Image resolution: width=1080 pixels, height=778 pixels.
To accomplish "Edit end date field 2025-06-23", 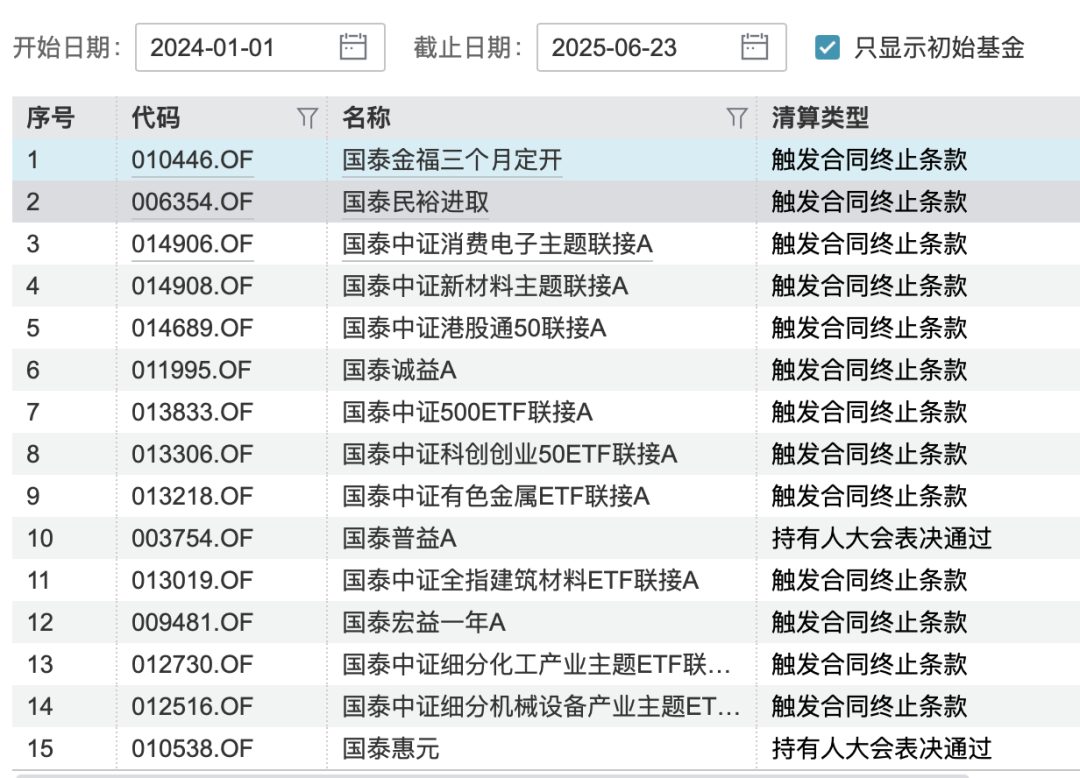I will point(661,48).
